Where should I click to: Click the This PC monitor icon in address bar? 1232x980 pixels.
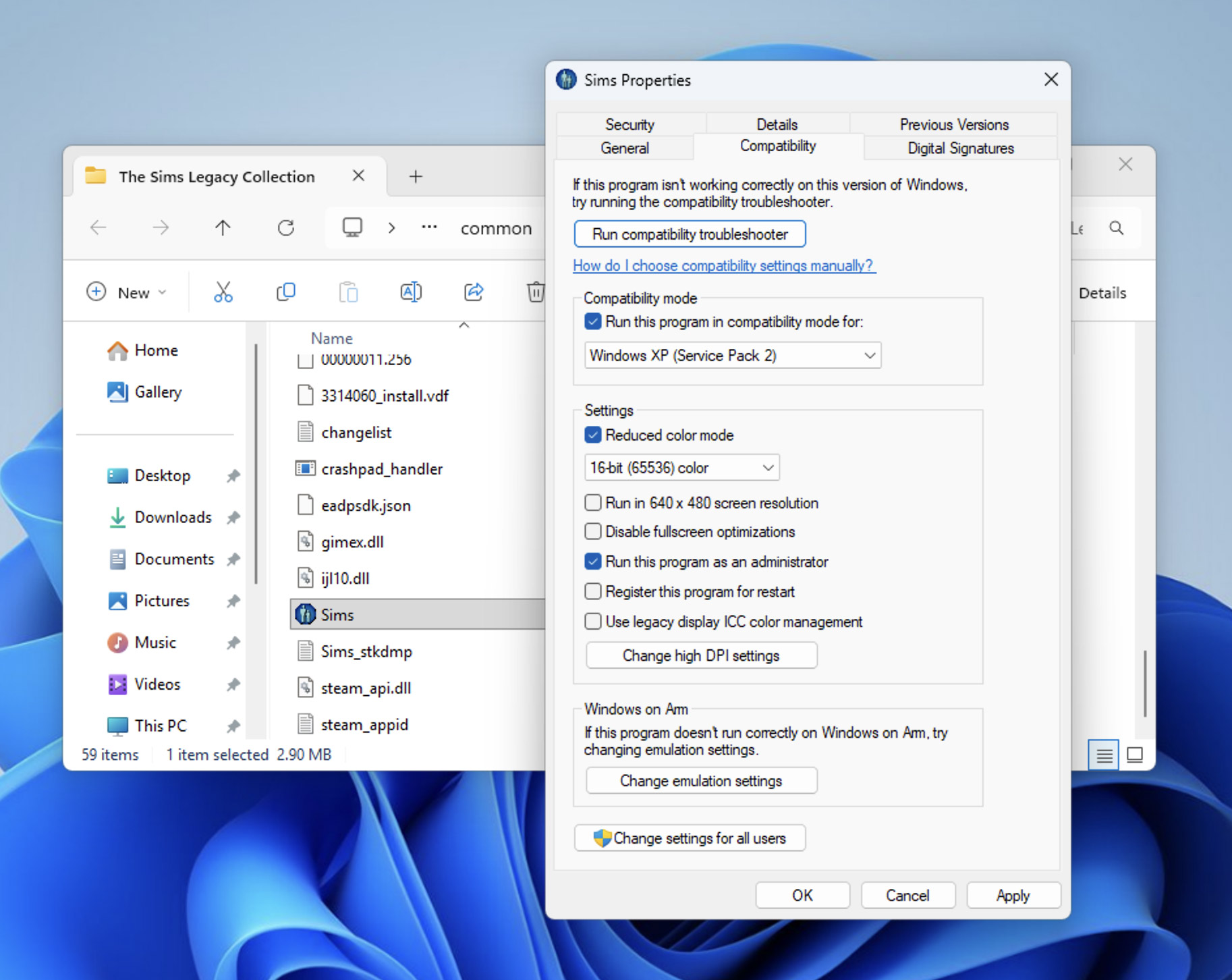click(352, 227)
